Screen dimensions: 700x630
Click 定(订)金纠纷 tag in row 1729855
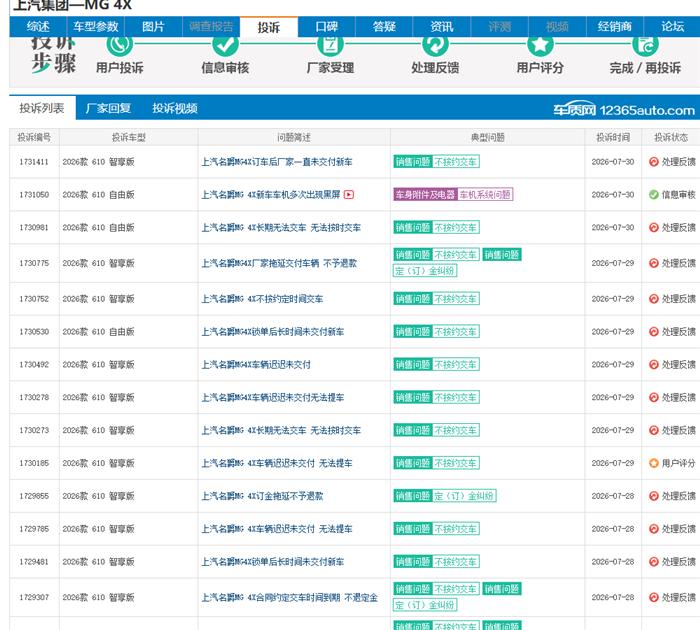click(464, 496)
